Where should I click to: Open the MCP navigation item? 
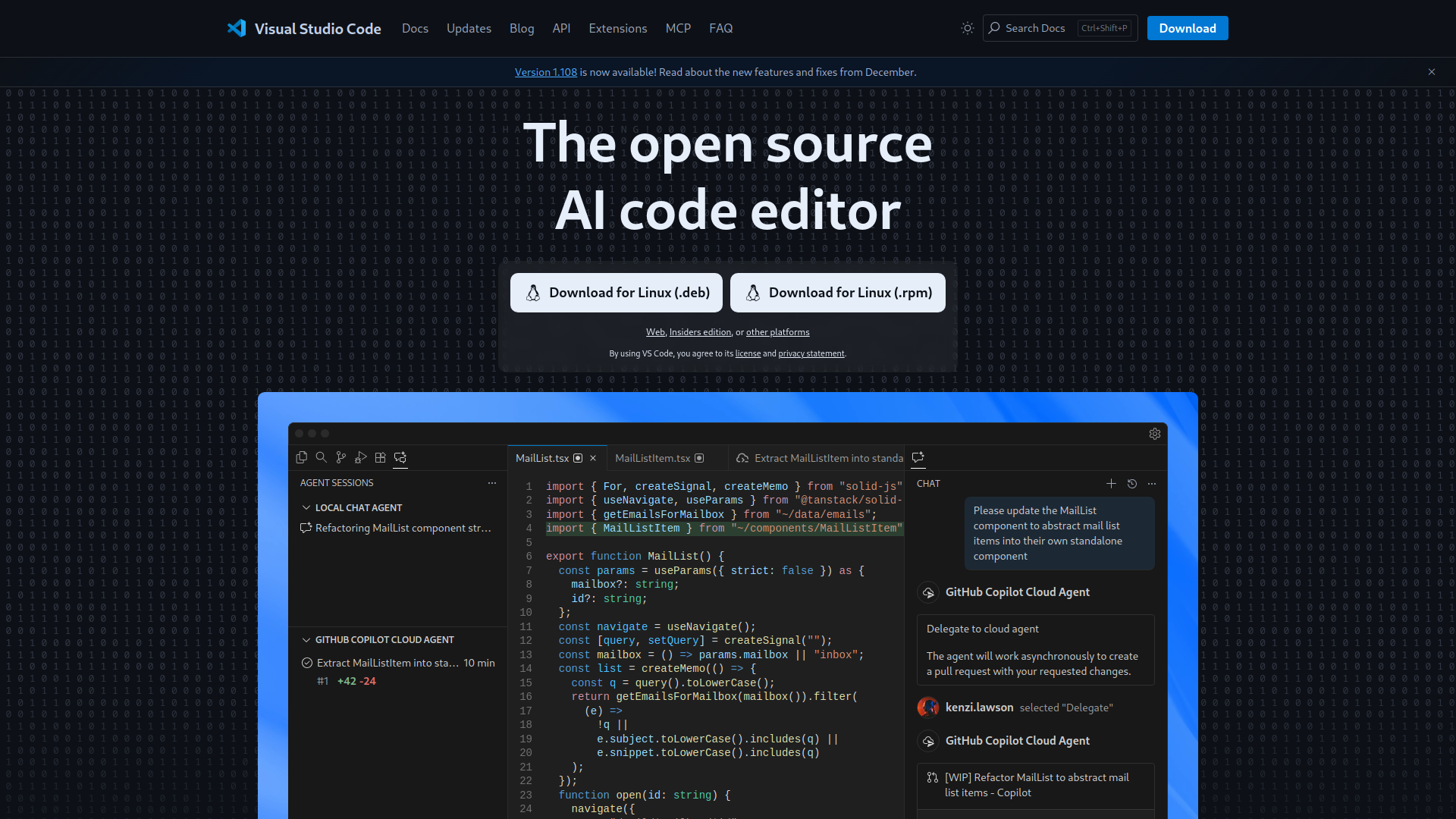678,28
